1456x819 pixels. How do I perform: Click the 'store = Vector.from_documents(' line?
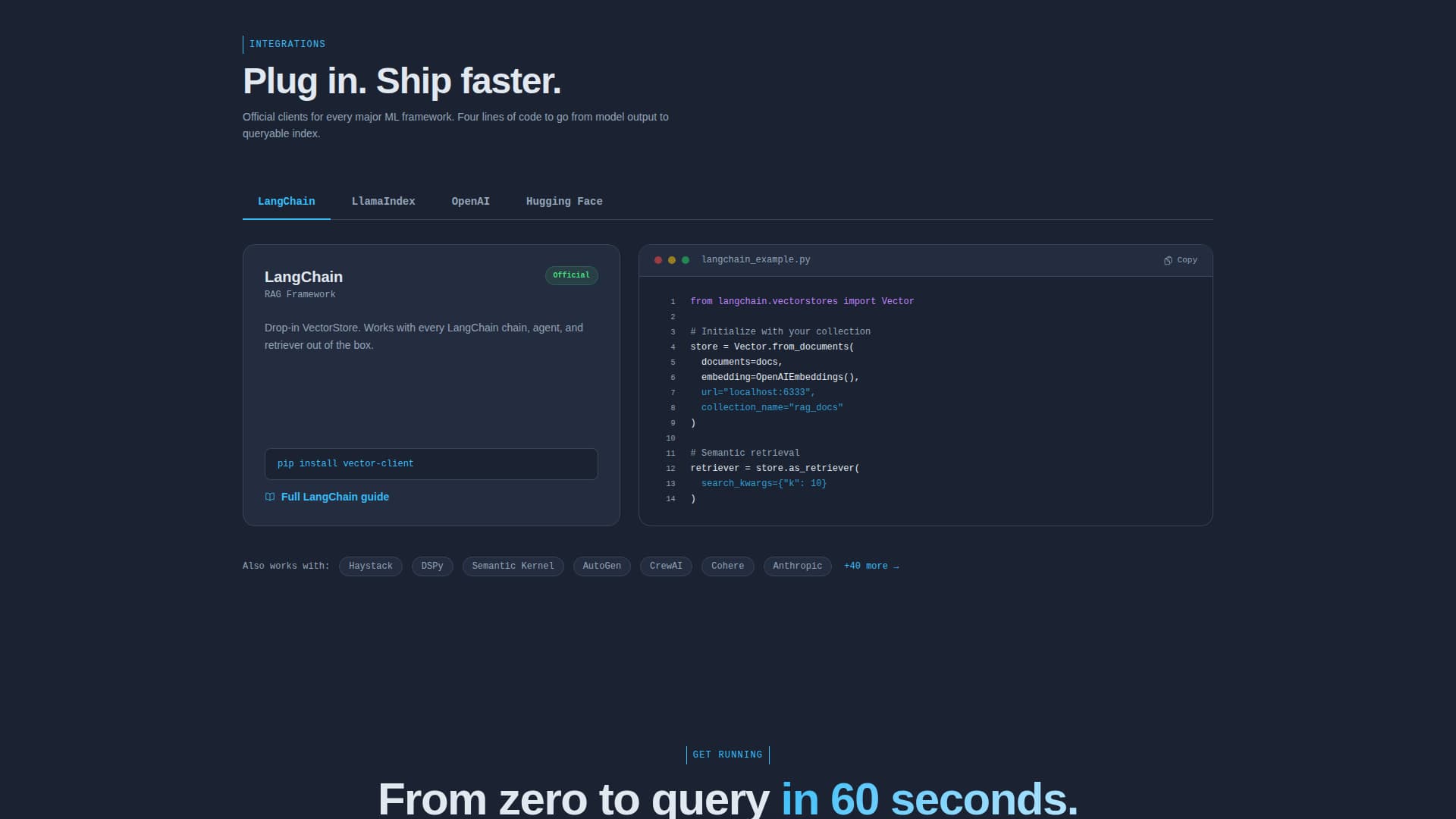coord(772,347)
